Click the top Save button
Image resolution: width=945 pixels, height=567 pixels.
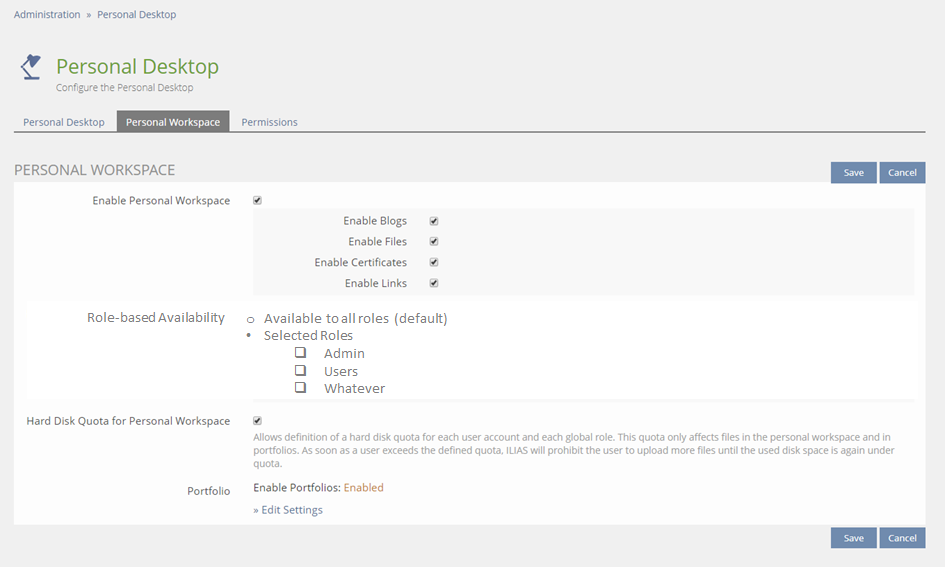click(853, 172)
